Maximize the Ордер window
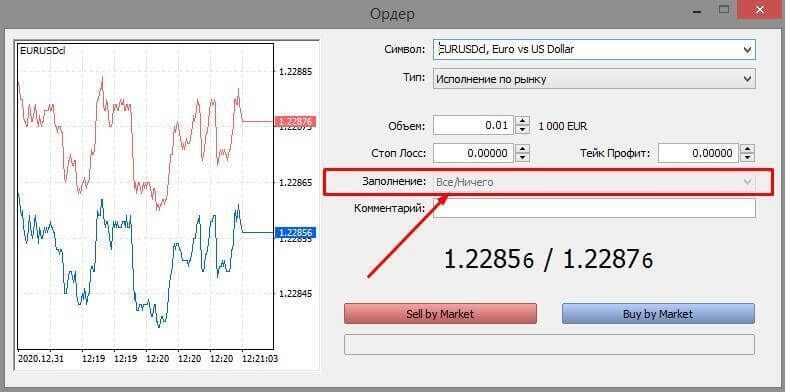The height and width of the screenshot is (392, 785). 724,9
